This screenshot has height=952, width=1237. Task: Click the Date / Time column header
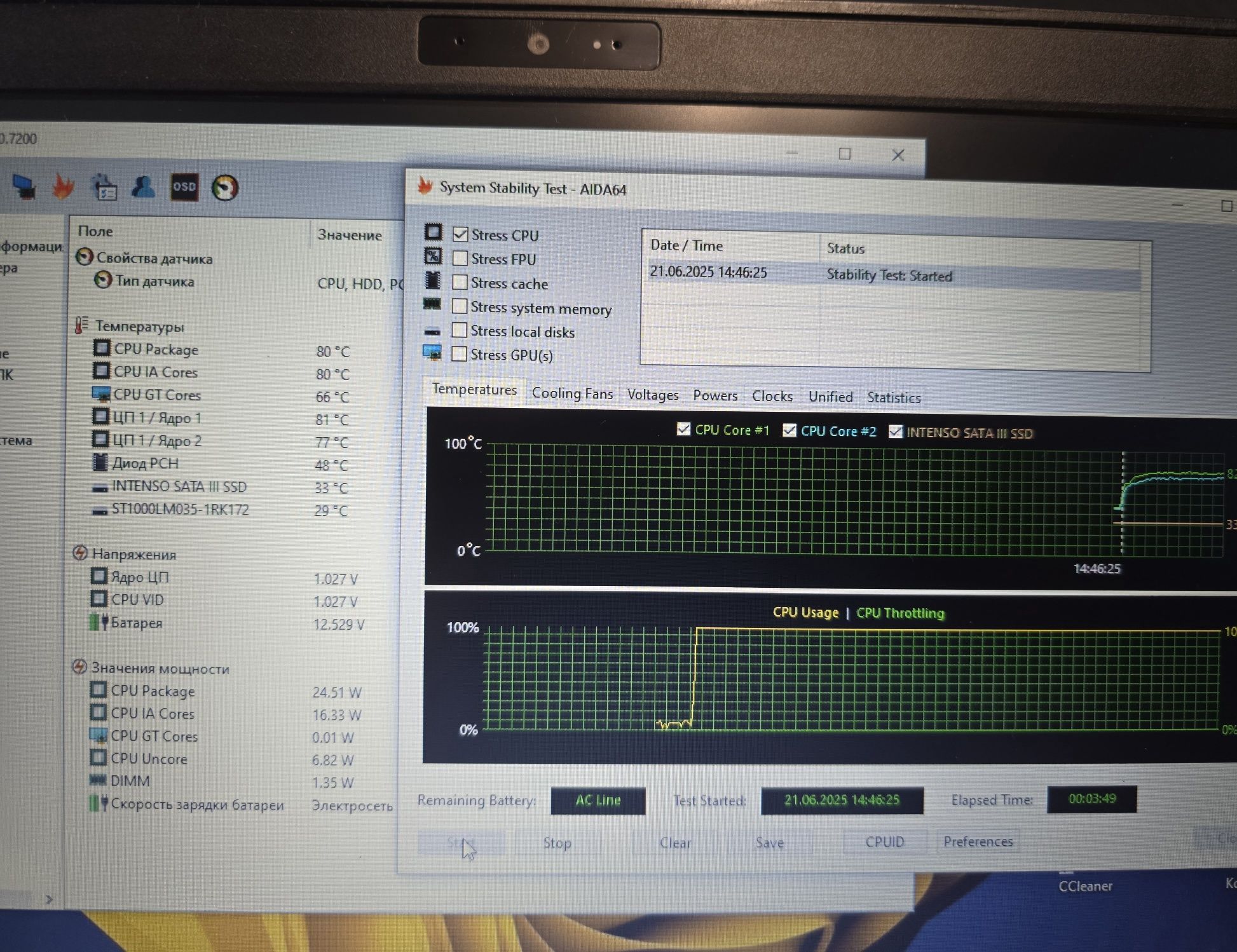tap(731, 245)
